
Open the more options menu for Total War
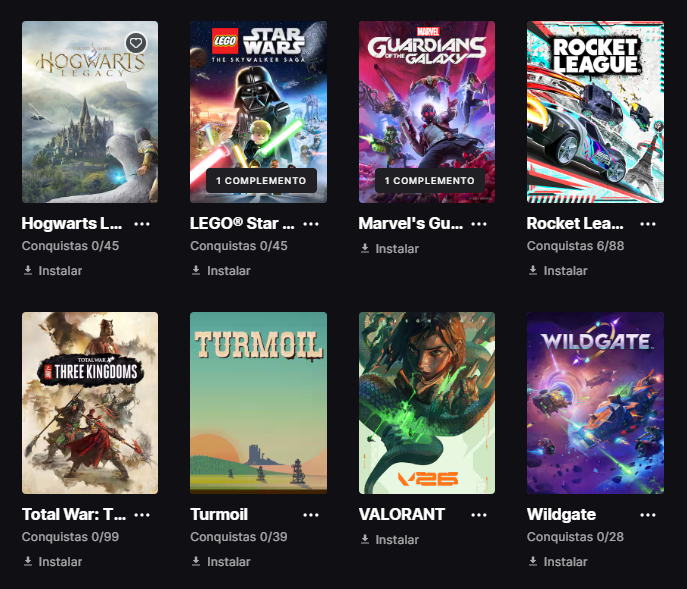point(142,514)
